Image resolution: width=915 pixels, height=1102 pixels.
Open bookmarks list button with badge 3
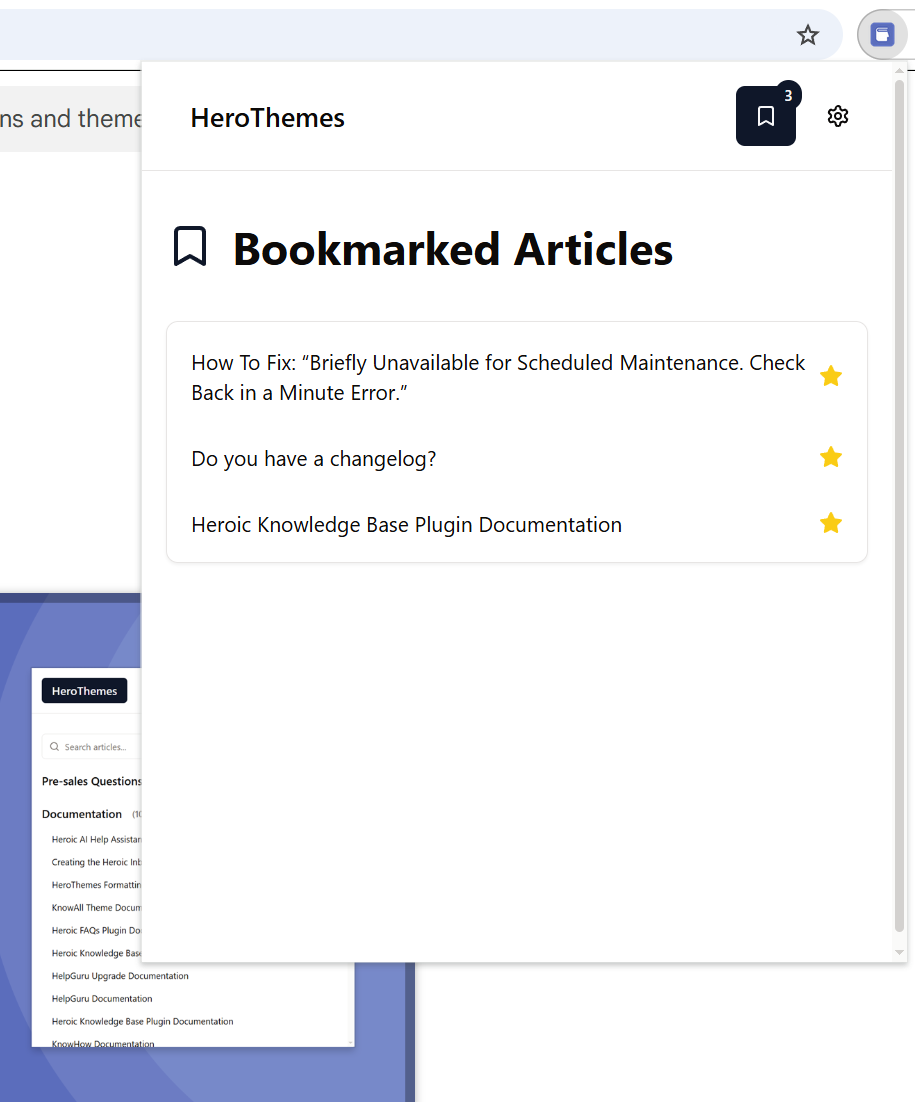765,116
